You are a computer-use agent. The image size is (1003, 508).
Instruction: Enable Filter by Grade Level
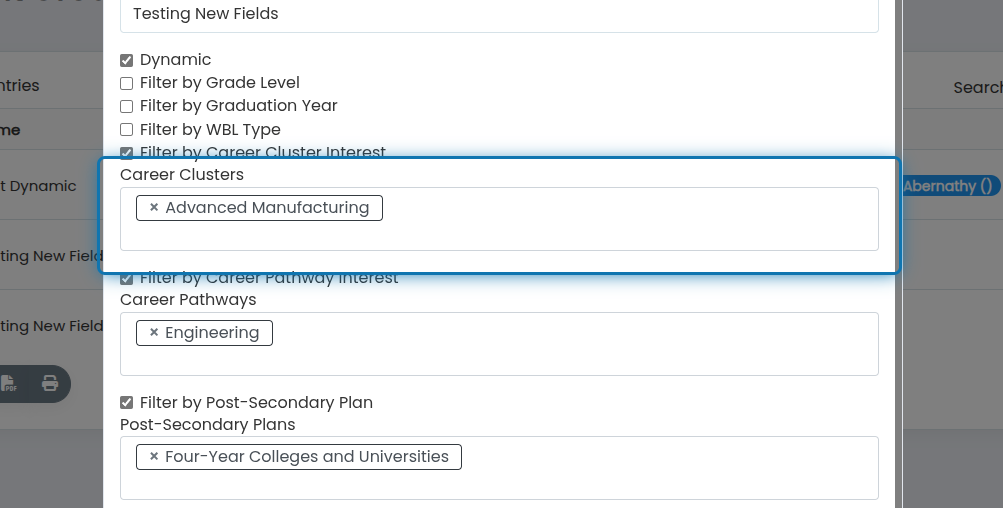[127, 83]
